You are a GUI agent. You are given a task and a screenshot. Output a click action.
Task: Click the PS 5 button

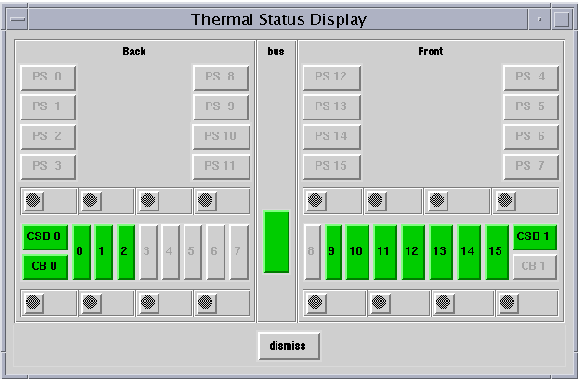[x=531, y=107]
